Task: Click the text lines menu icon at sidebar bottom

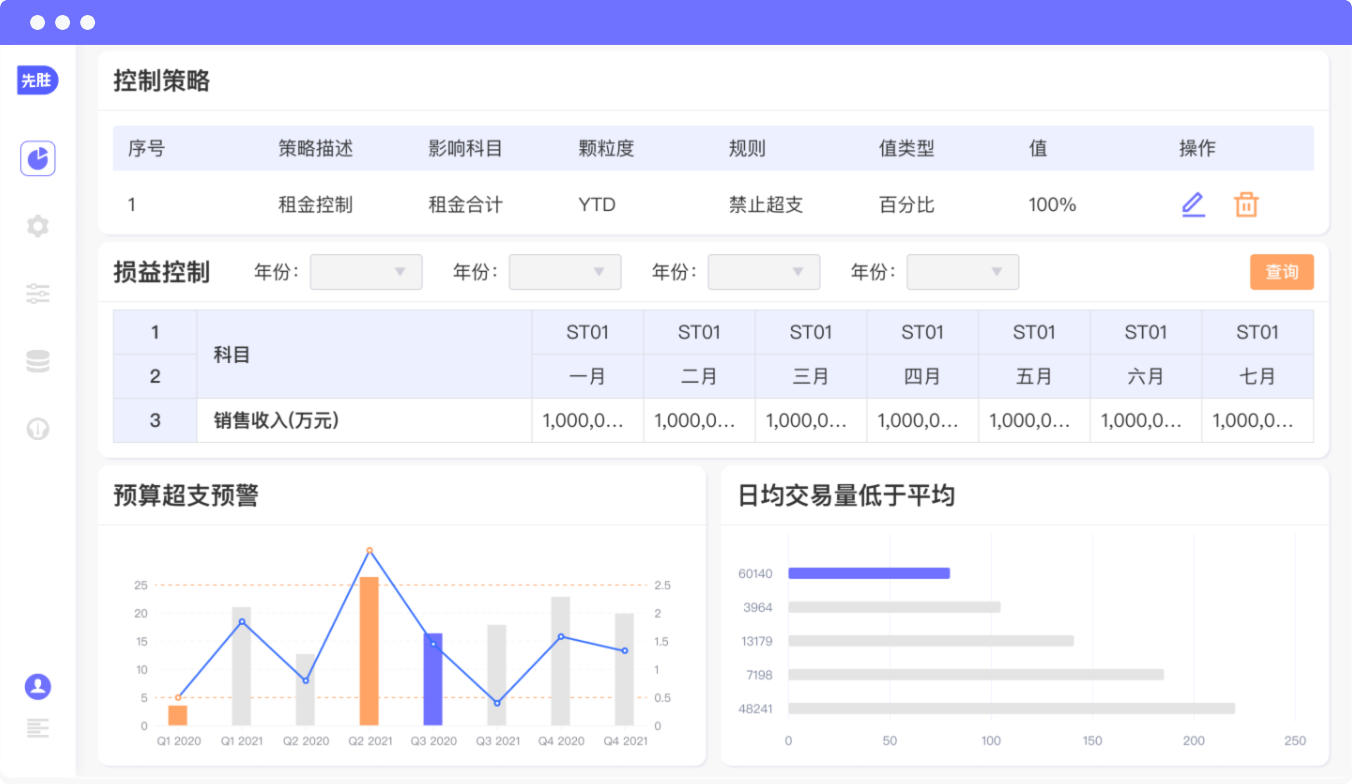Action: 38,728
